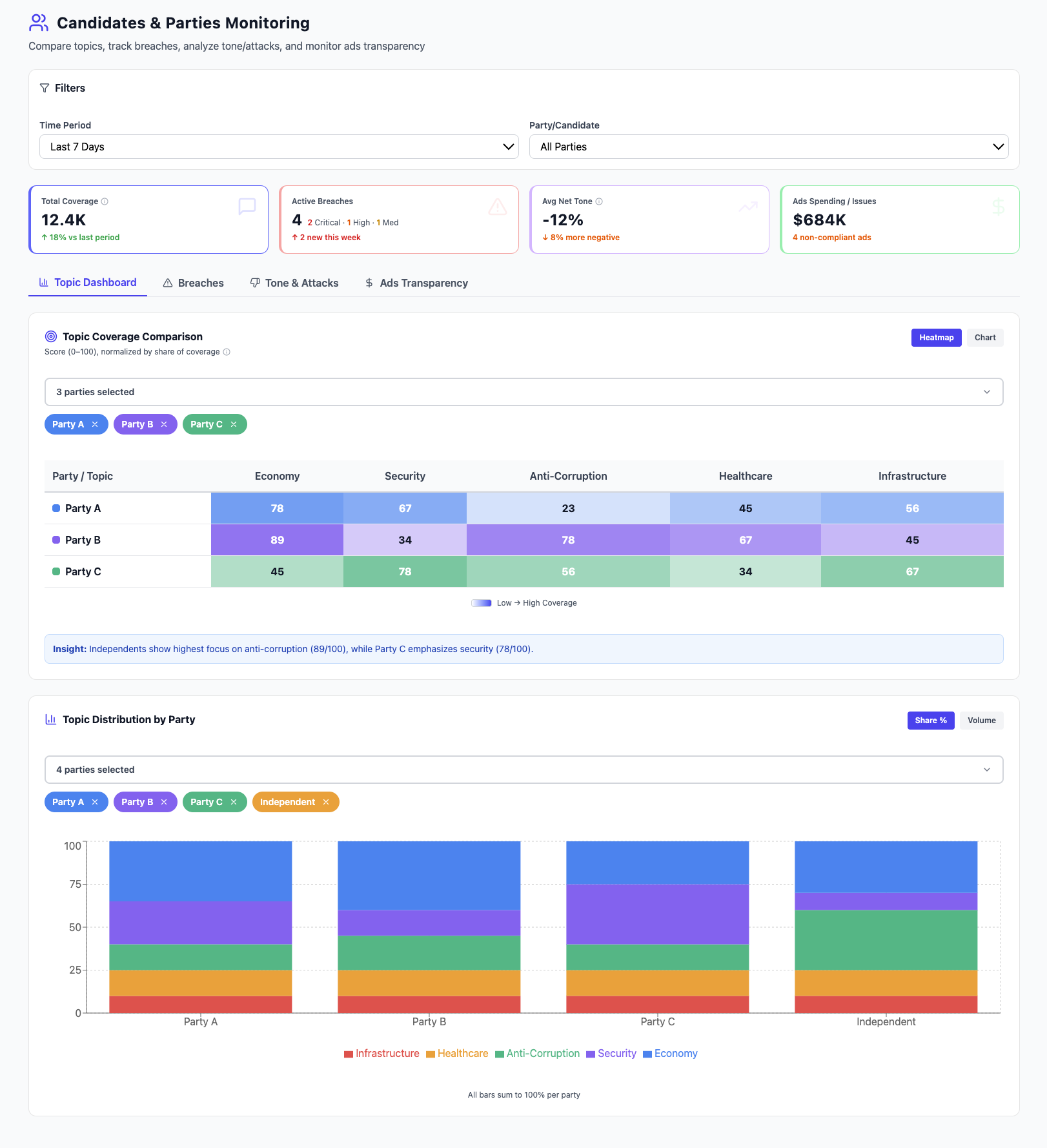This screenshot has height=1148, width=1047.
Task: Click the Party B row label in heatmap
Action: pos(83,540)
